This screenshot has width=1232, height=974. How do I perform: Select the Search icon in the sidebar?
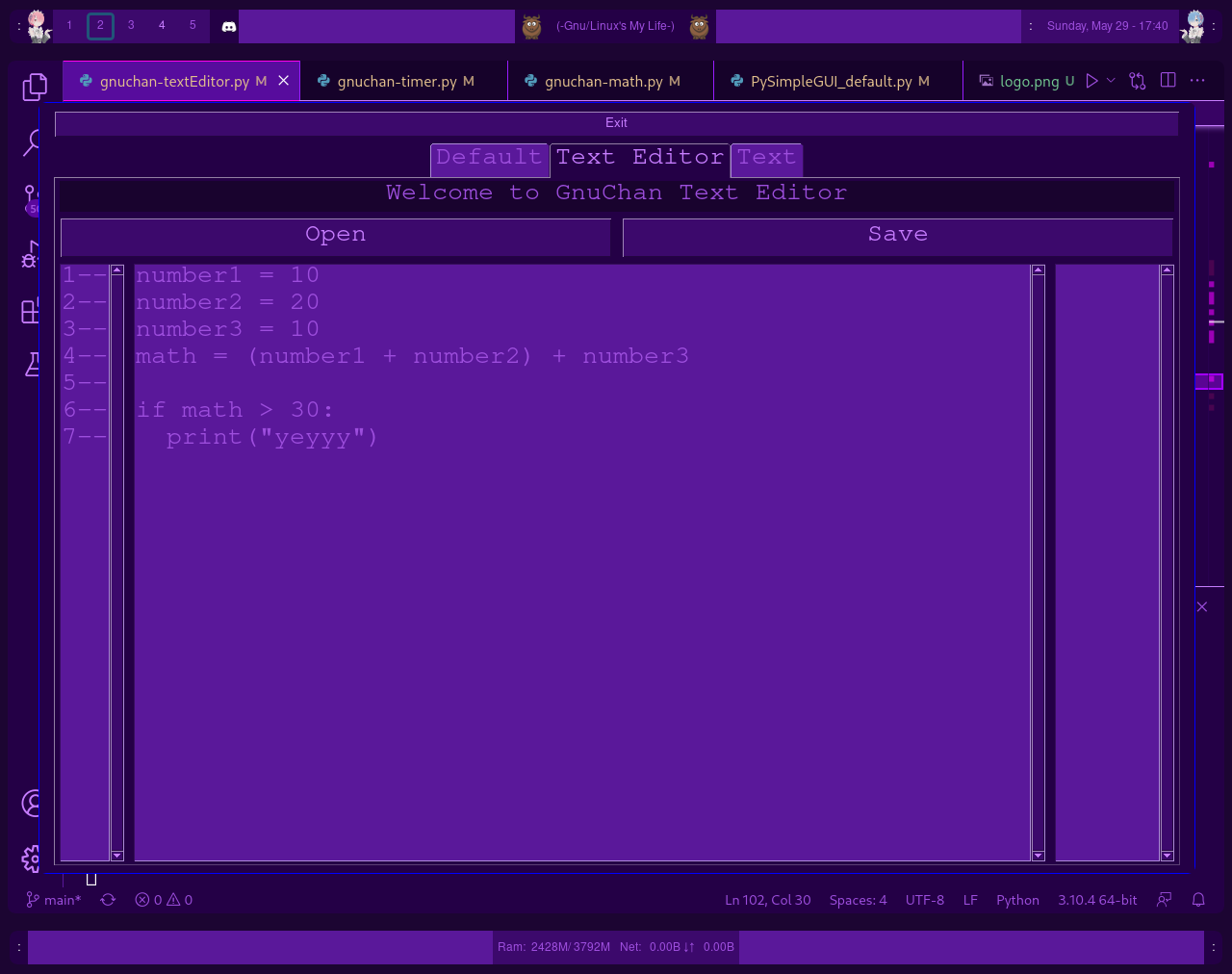34,141
